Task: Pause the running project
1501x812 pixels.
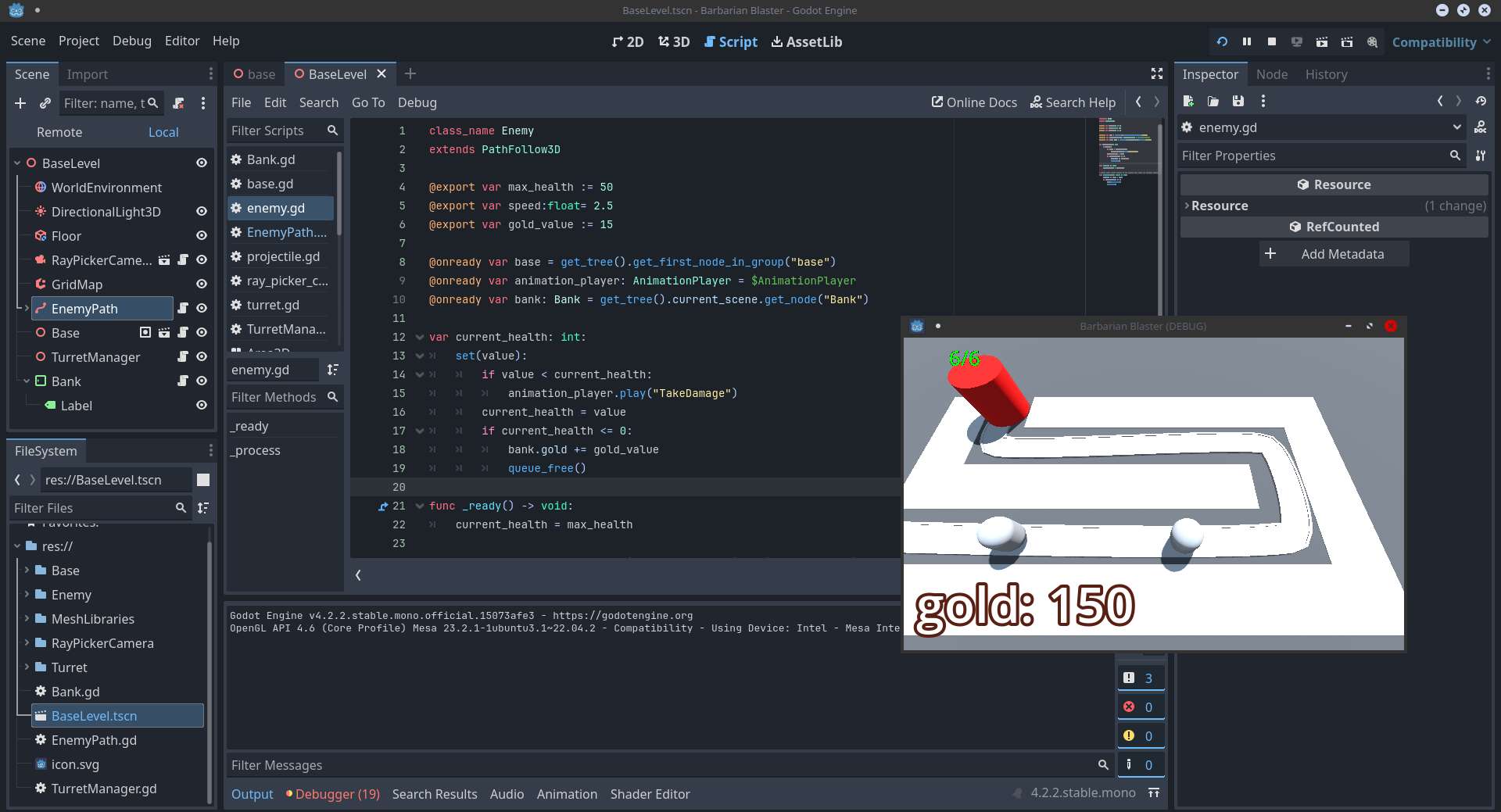Action: click(1247, 42)
